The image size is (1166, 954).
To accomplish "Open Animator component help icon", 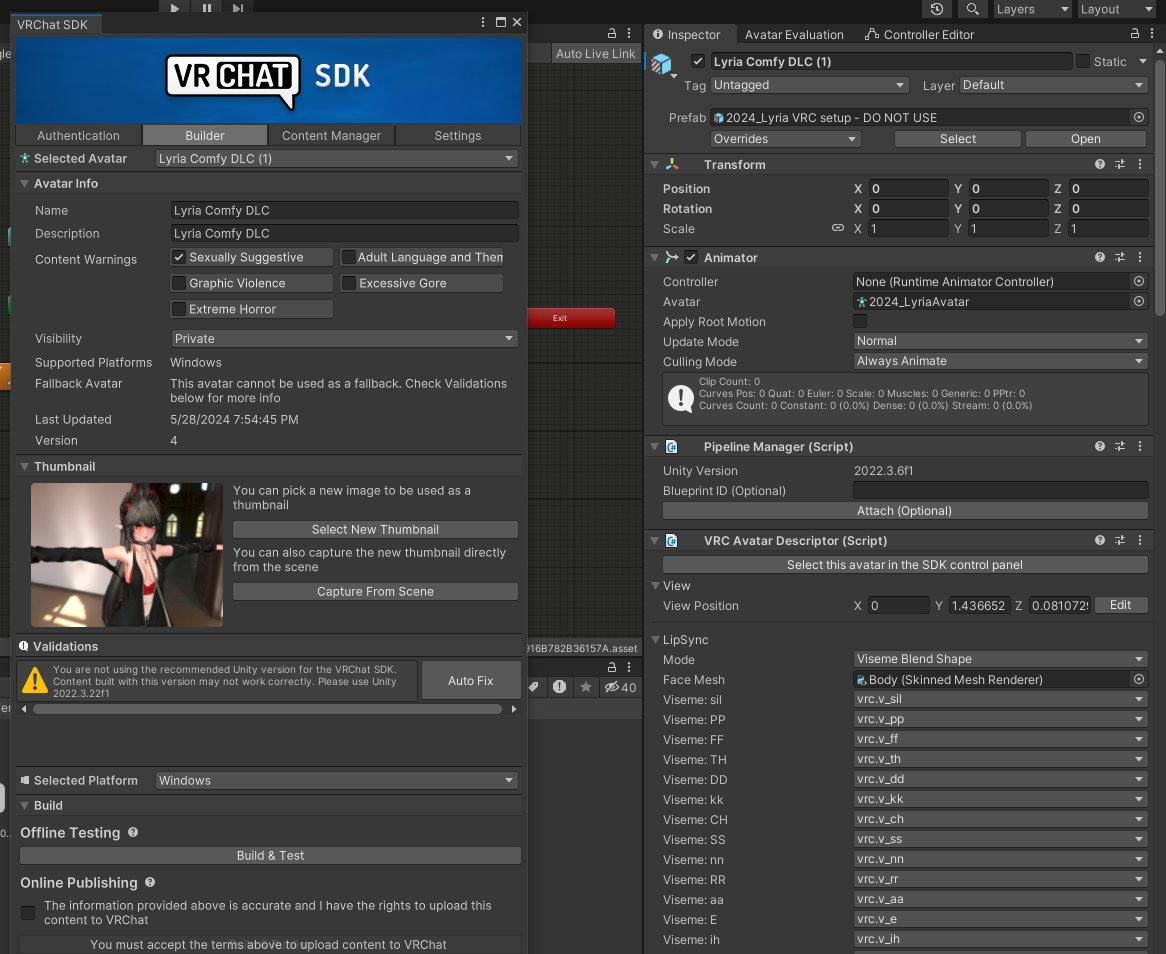I will [1100, 257].
